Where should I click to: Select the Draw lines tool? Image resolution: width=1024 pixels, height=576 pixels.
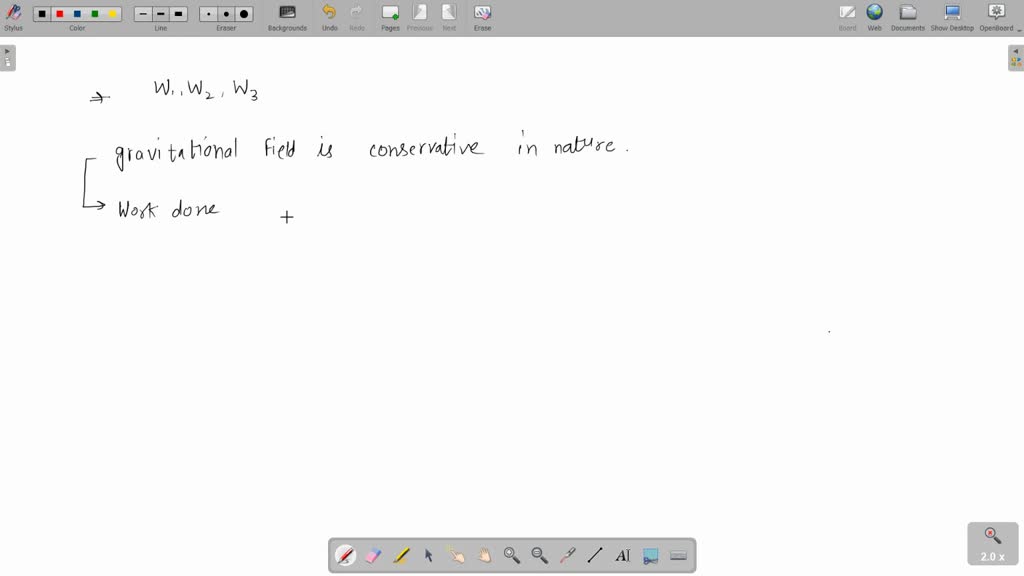coord(595,555)
